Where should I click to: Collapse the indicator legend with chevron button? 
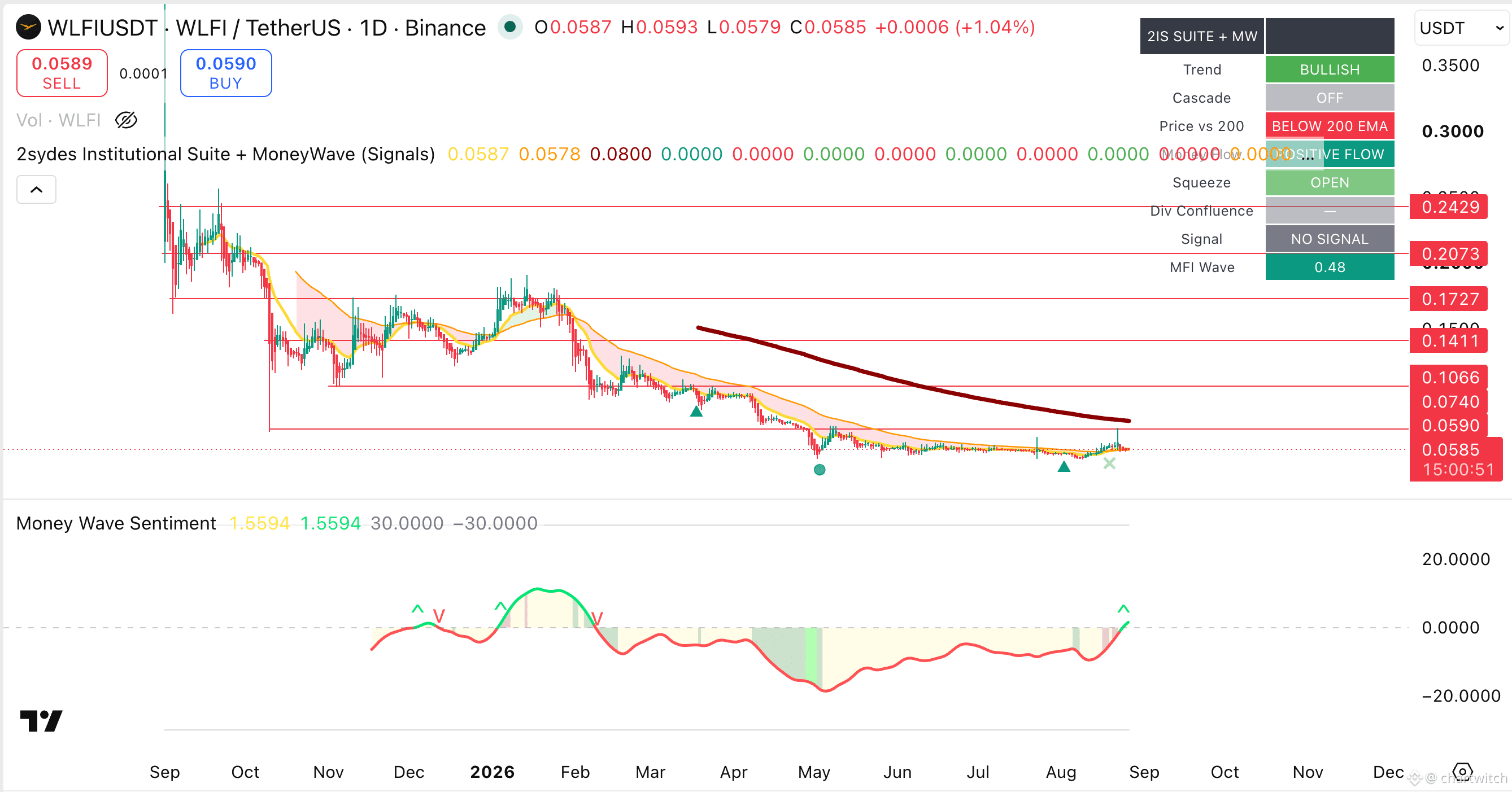pos(36,190)
